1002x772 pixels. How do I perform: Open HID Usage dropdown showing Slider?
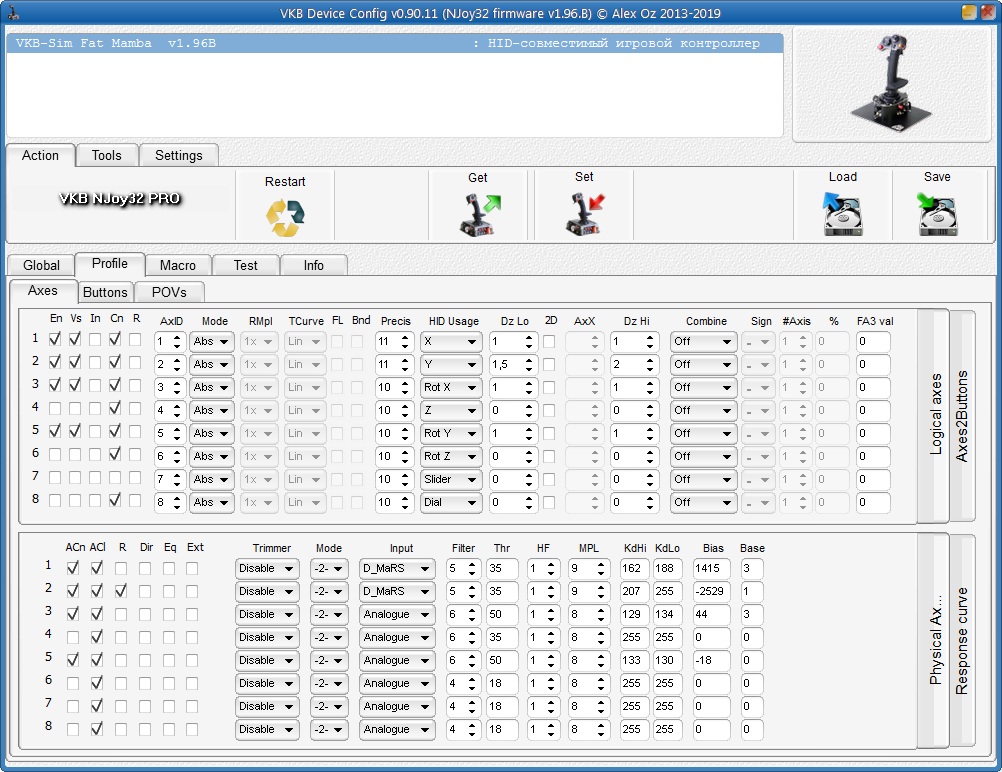(x=450, y=479)
